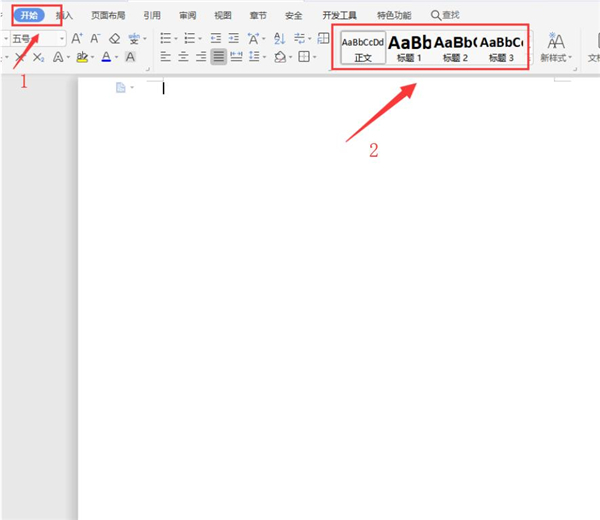This screenshot has width=600, height=520.
Task: Apply the 标题 1 style thumbnail
Action: (409, 48)
